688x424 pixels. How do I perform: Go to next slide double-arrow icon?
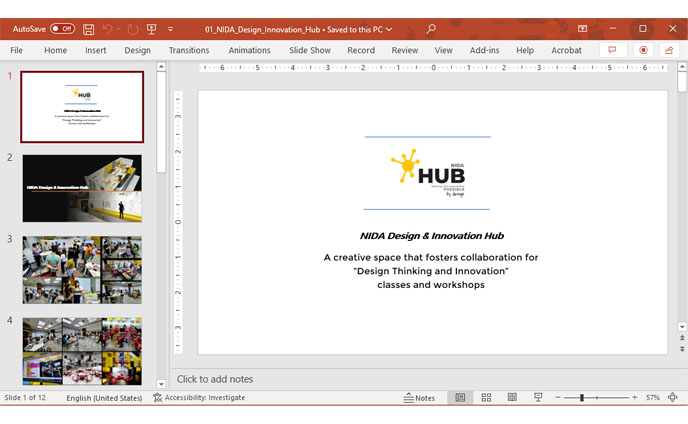(682, 349)
